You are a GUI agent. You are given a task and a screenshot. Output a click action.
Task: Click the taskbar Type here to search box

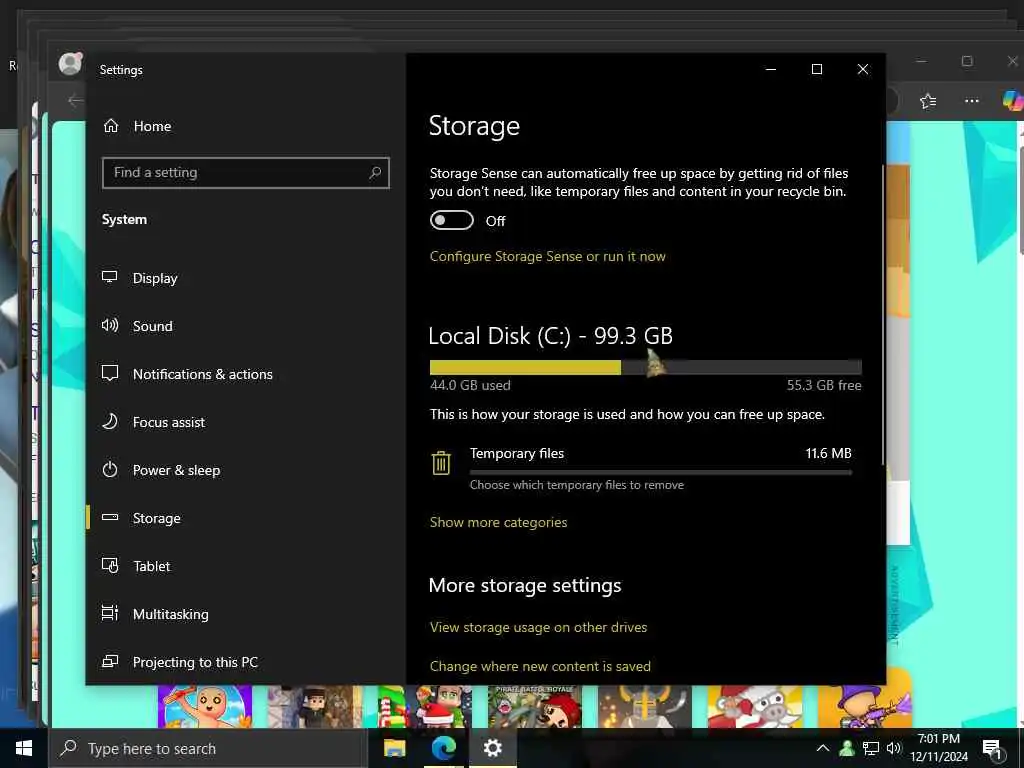coord(208,748)
